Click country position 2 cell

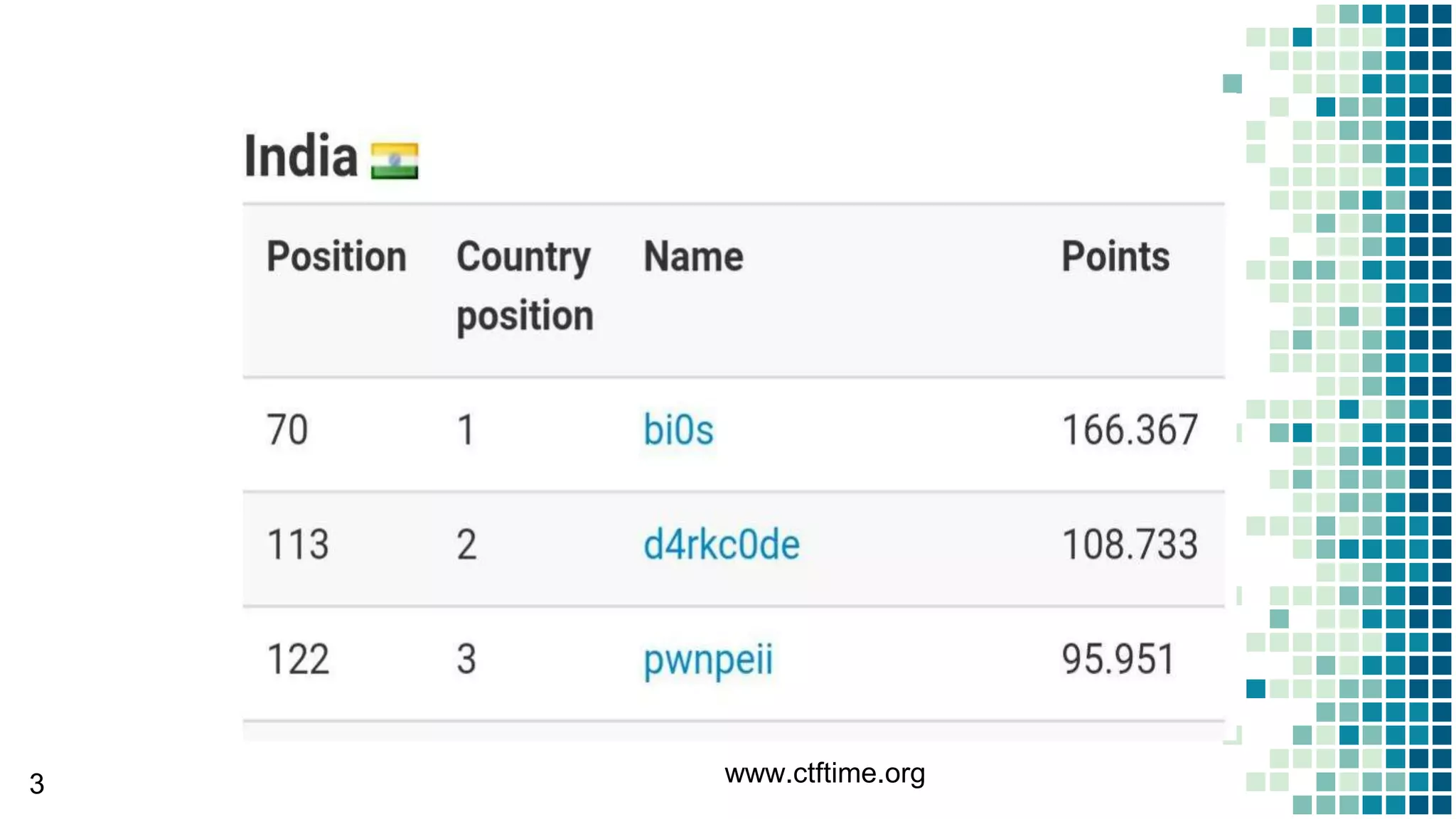[x=466, y=545]
